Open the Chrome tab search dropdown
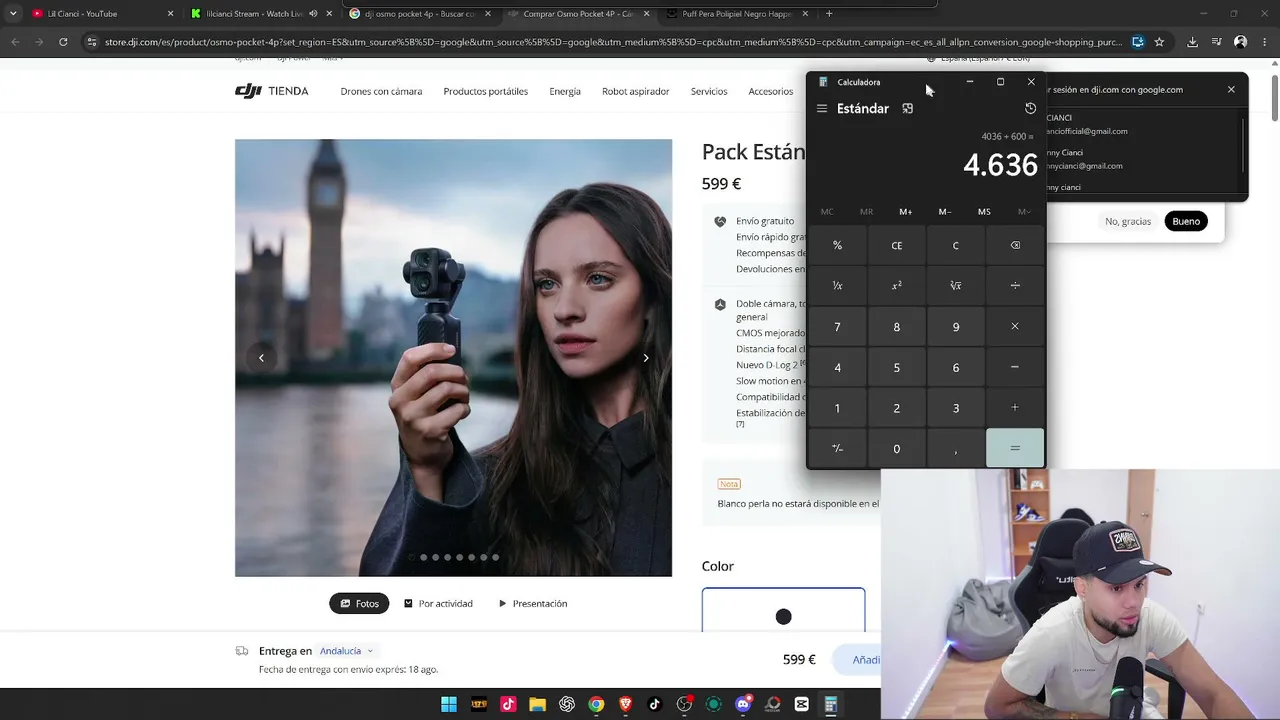This screenshot has height=720, width=1280. click(13, 14)
